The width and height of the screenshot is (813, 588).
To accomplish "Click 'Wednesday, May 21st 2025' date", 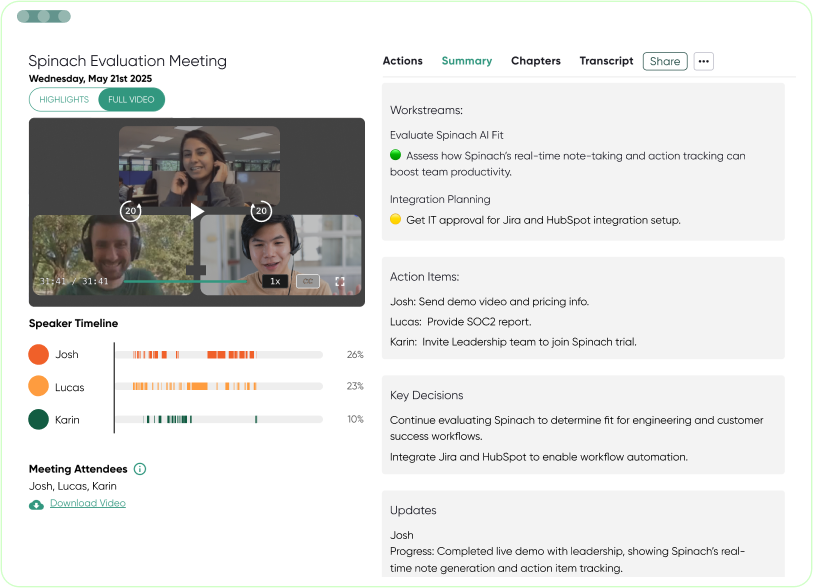I will click(90, 79).
